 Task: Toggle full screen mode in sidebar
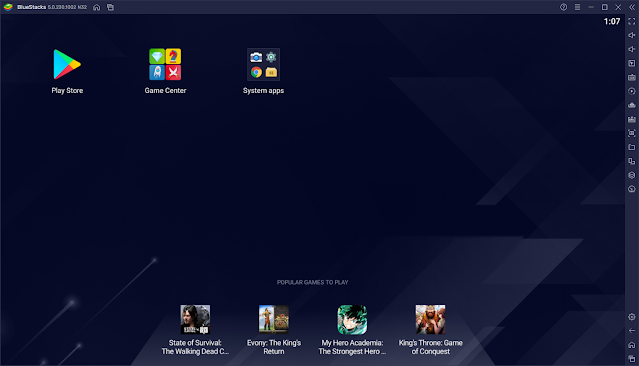click(632, 21)
